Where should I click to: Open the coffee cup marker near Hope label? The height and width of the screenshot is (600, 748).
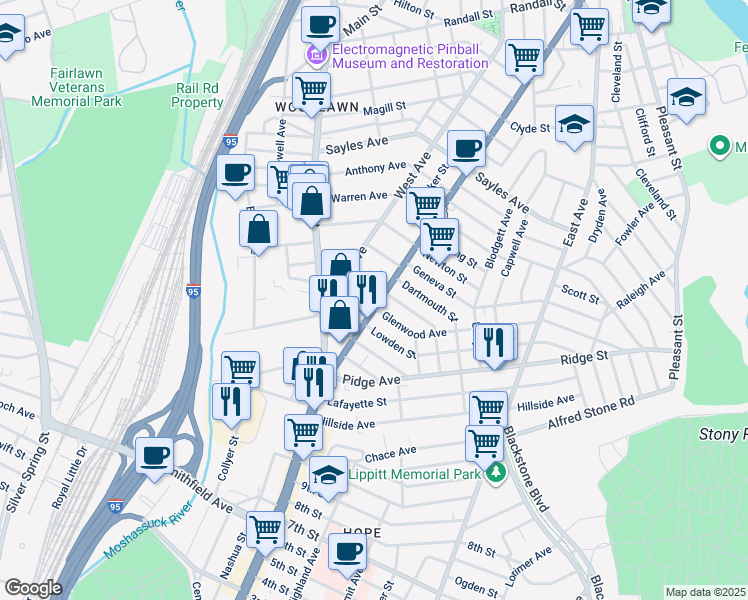click(348, 550)
